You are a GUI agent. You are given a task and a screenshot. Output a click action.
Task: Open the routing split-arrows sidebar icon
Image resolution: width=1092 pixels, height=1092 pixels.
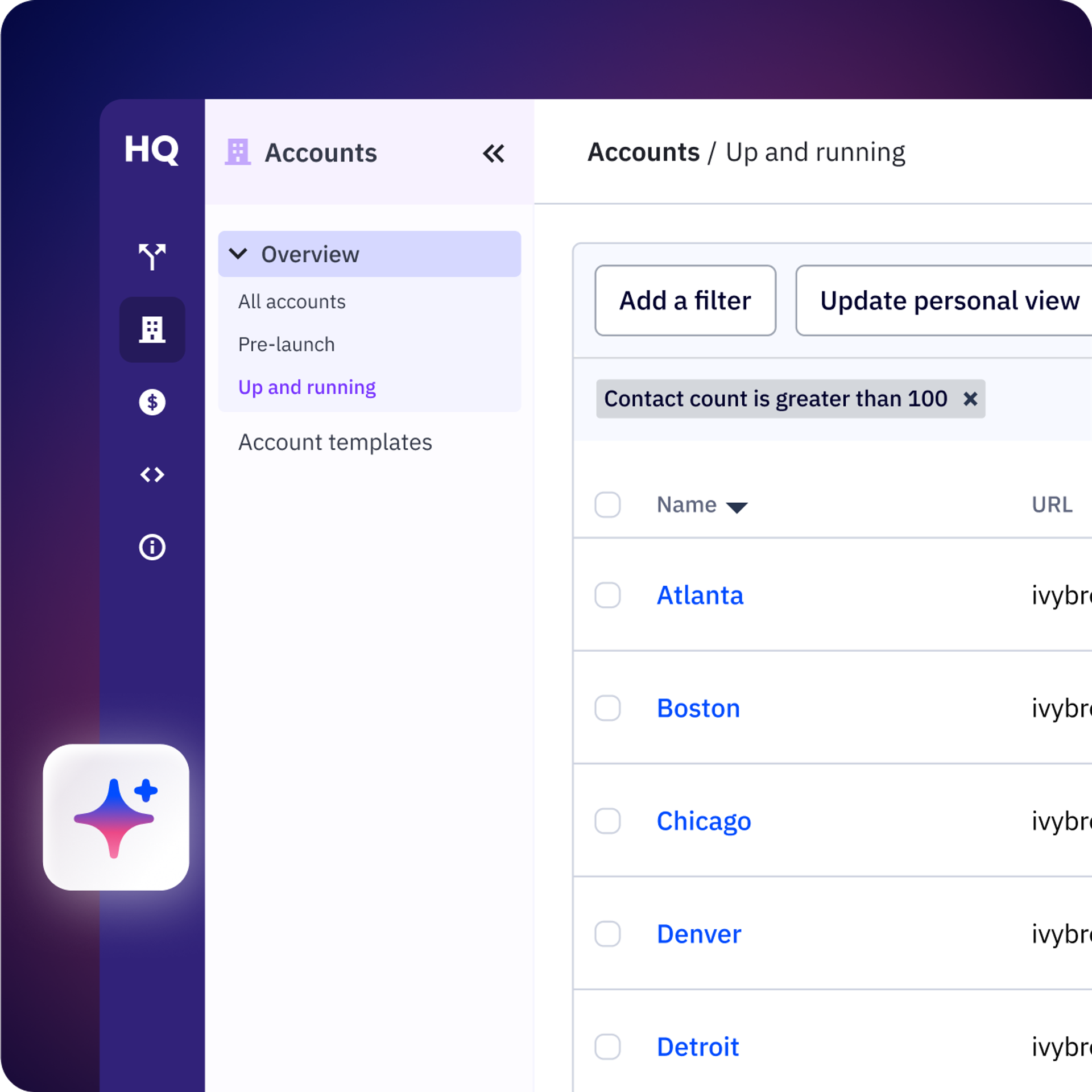(152, 257)
